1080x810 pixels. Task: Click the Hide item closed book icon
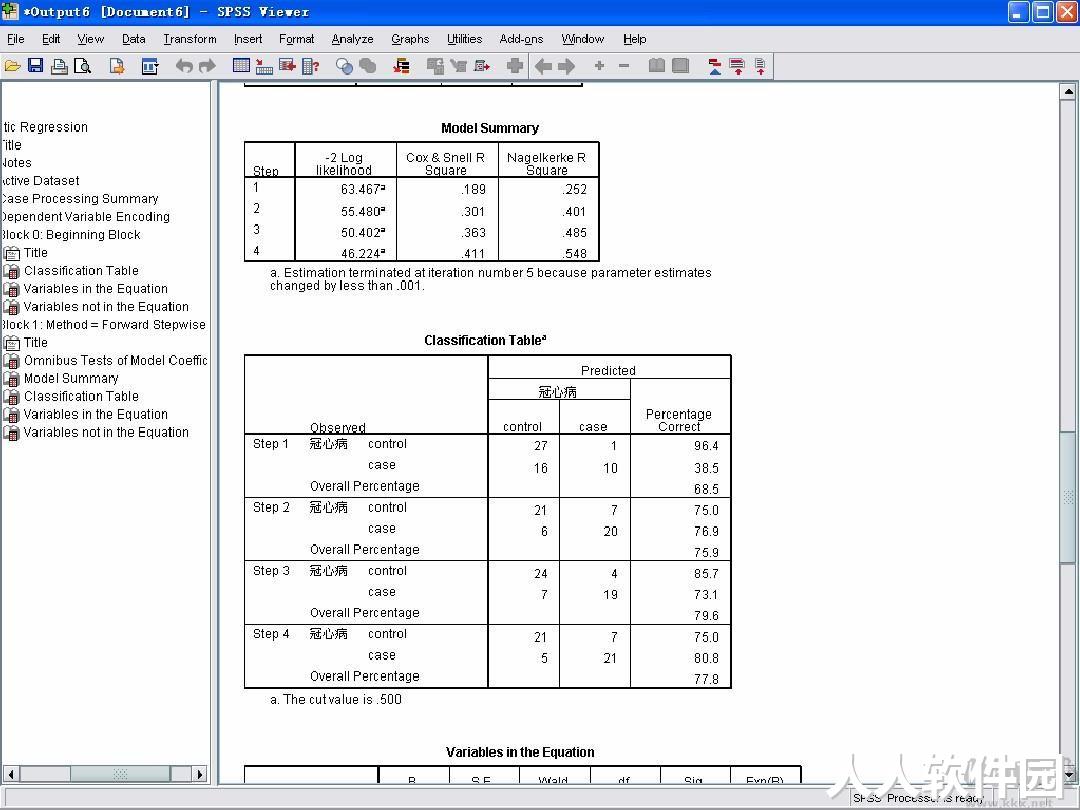pos(681,65)
